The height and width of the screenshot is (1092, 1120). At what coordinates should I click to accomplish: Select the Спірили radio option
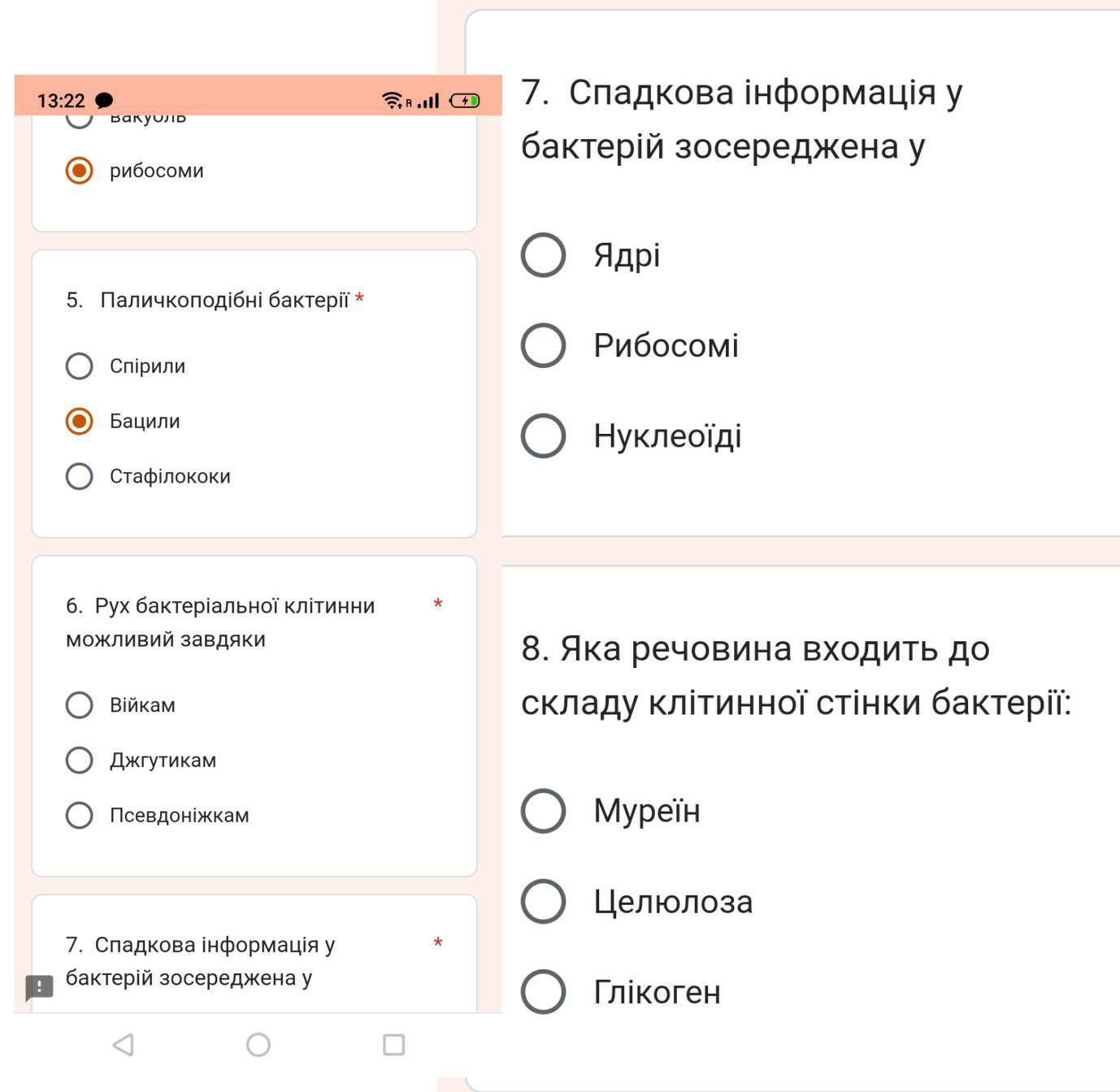tap(79, 366)
